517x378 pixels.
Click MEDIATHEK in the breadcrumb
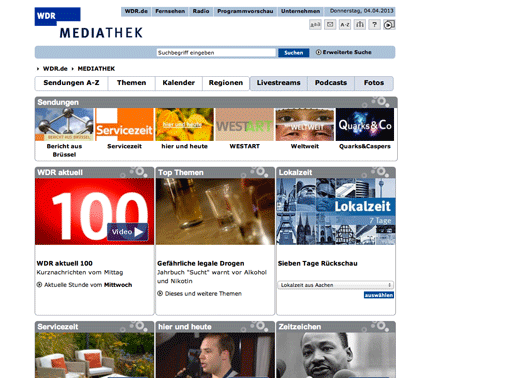(x=96, y=69)
